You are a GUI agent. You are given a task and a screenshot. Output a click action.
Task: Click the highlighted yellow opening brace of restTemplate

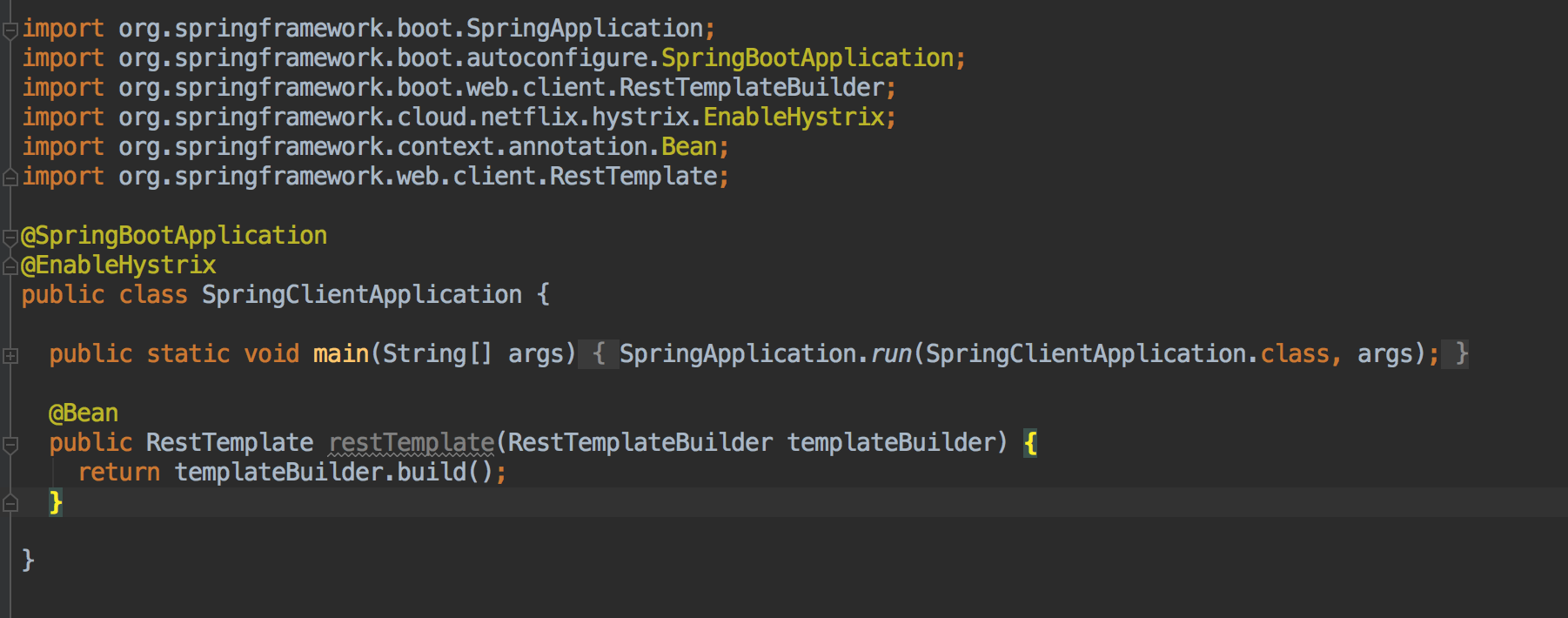pyautogui.click(x=1030, y=443)
